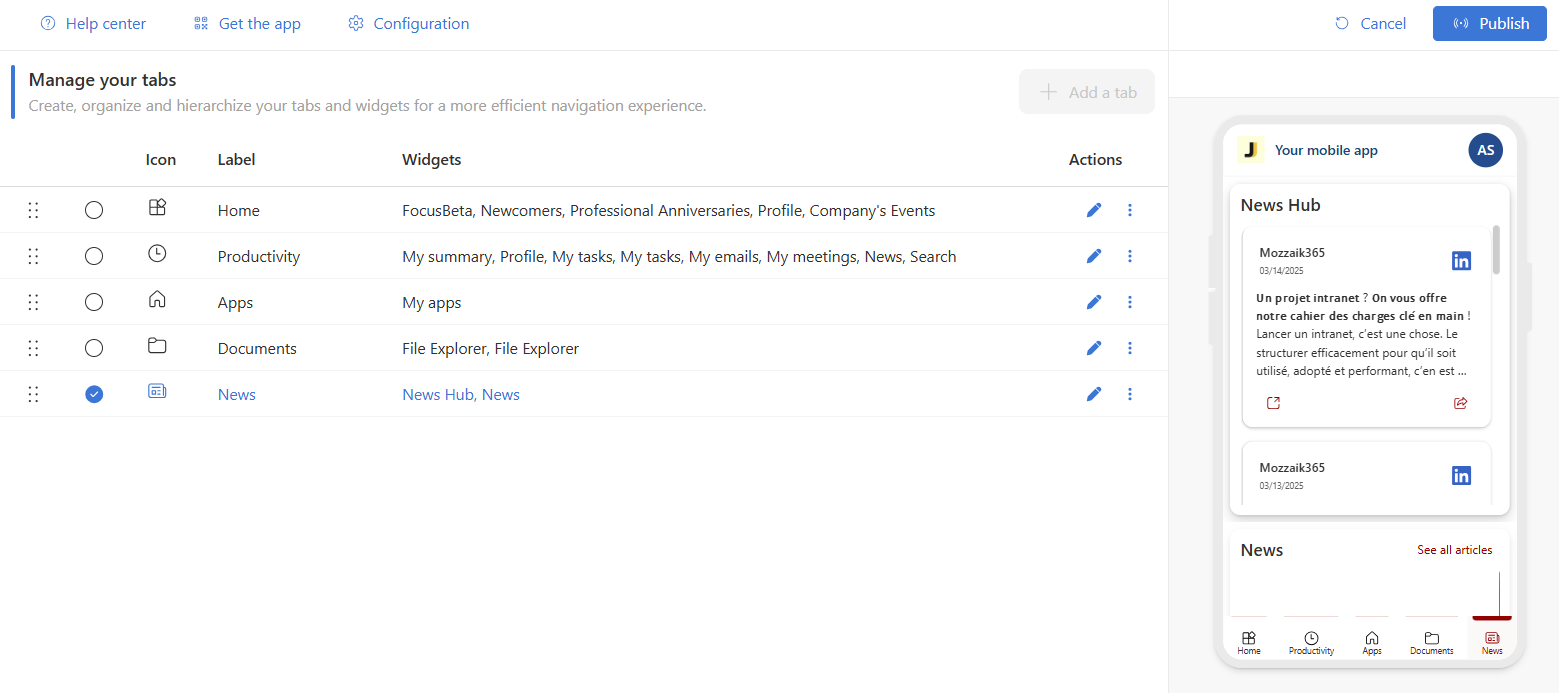This screenshot has width=1559, height=693.
Task: Click the Apps label in table
Action: tap(235, 302)
